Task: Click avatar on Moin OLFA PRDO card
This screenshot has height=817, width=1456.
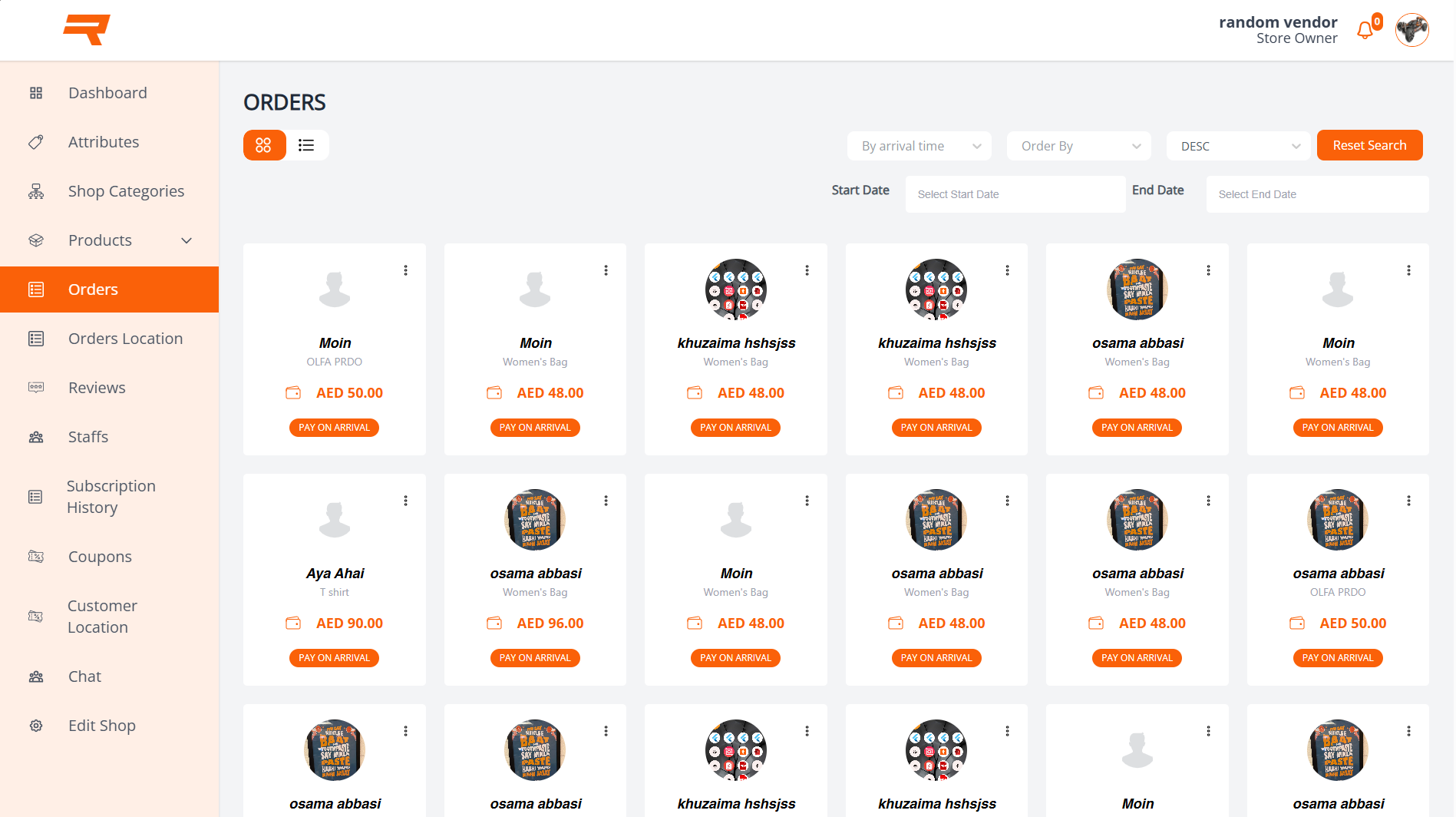Action: point(335,289)
